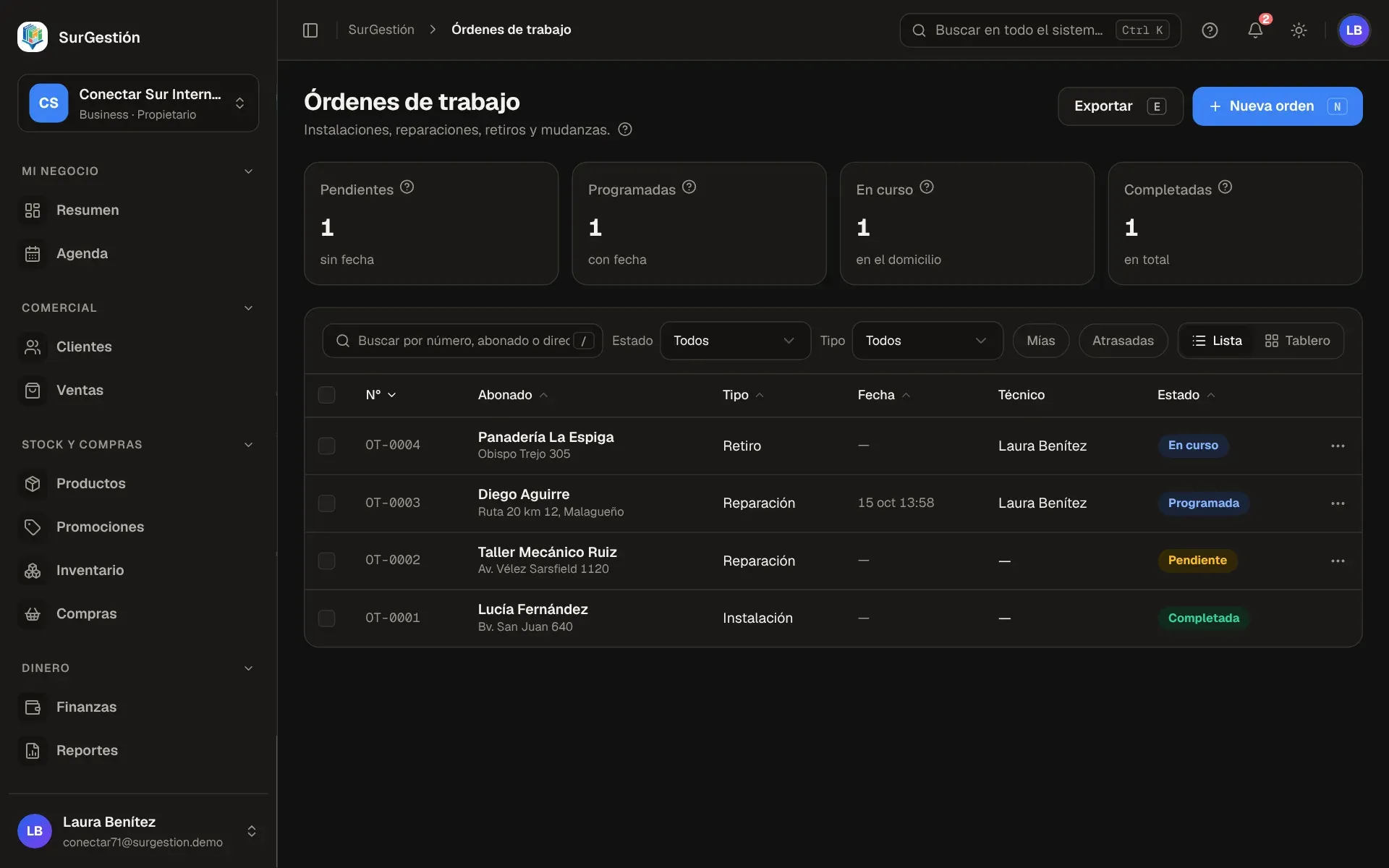This screenshot has height=868, width=1389.
Task: Click help icon beside page subtitle
Action: (625, 129)
